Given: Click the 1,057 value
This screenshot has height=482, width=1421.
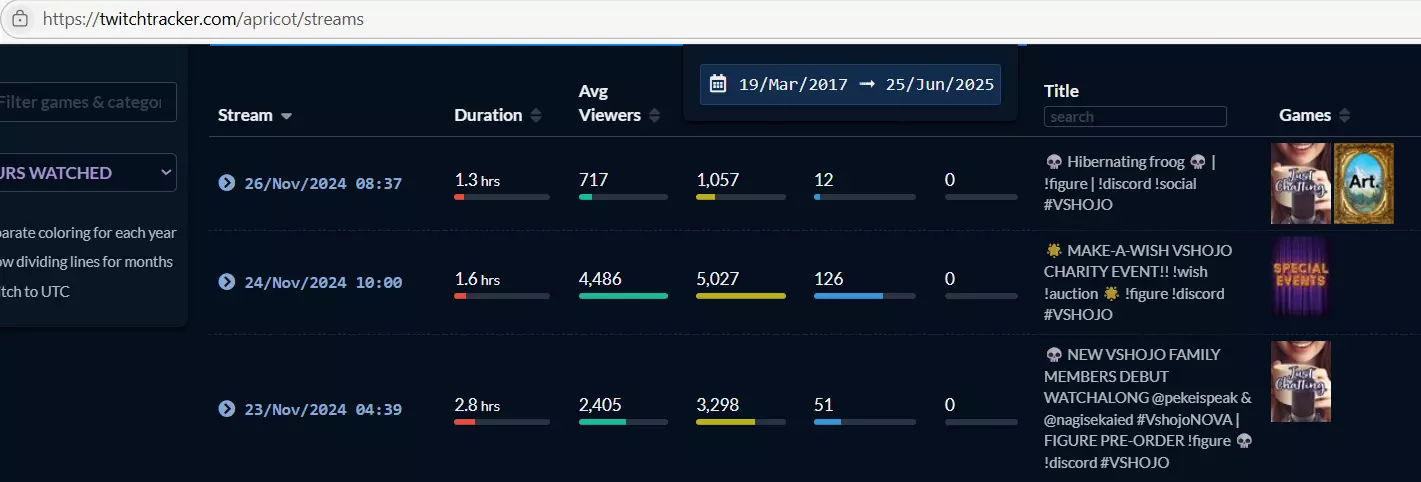Looking at the screenshot, I should 717,180.
